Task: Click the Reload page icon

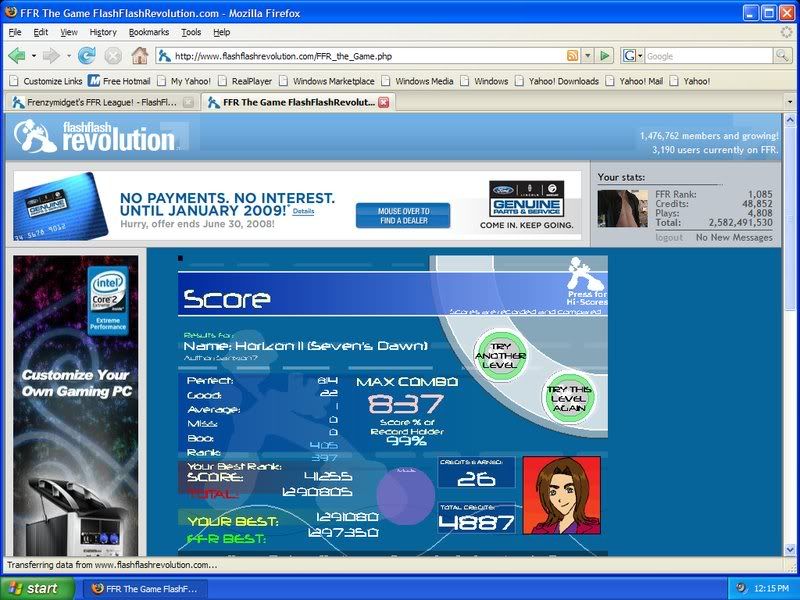Action: coord(87,56)
